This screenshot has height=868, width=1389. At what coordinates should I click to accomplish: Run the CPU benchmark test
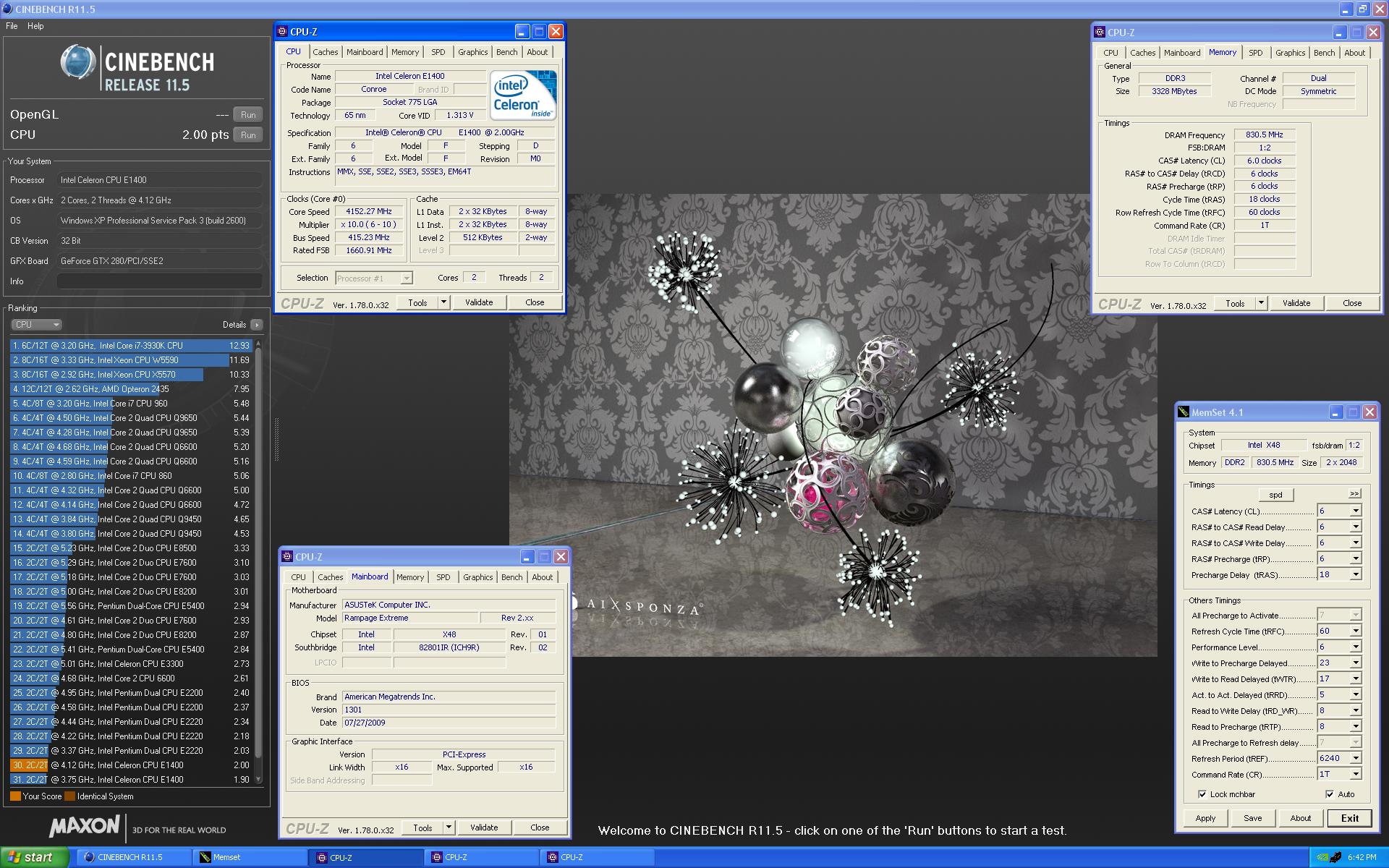tap(248, 135)
